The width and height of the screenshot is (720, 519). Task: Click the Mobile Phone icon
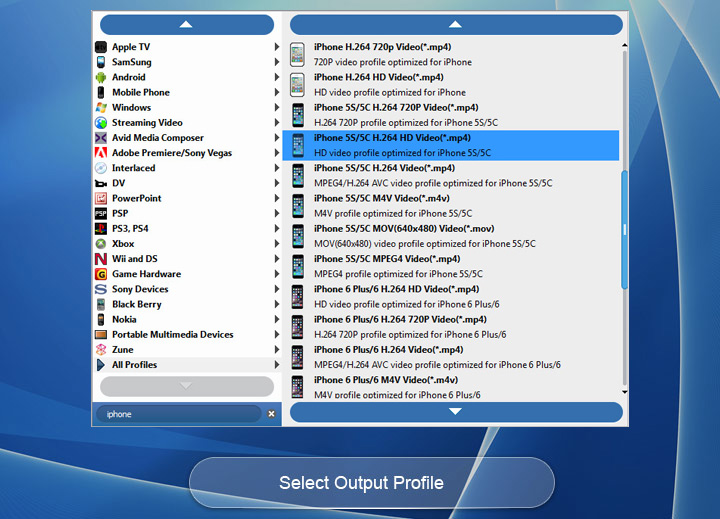pos(101,92)
